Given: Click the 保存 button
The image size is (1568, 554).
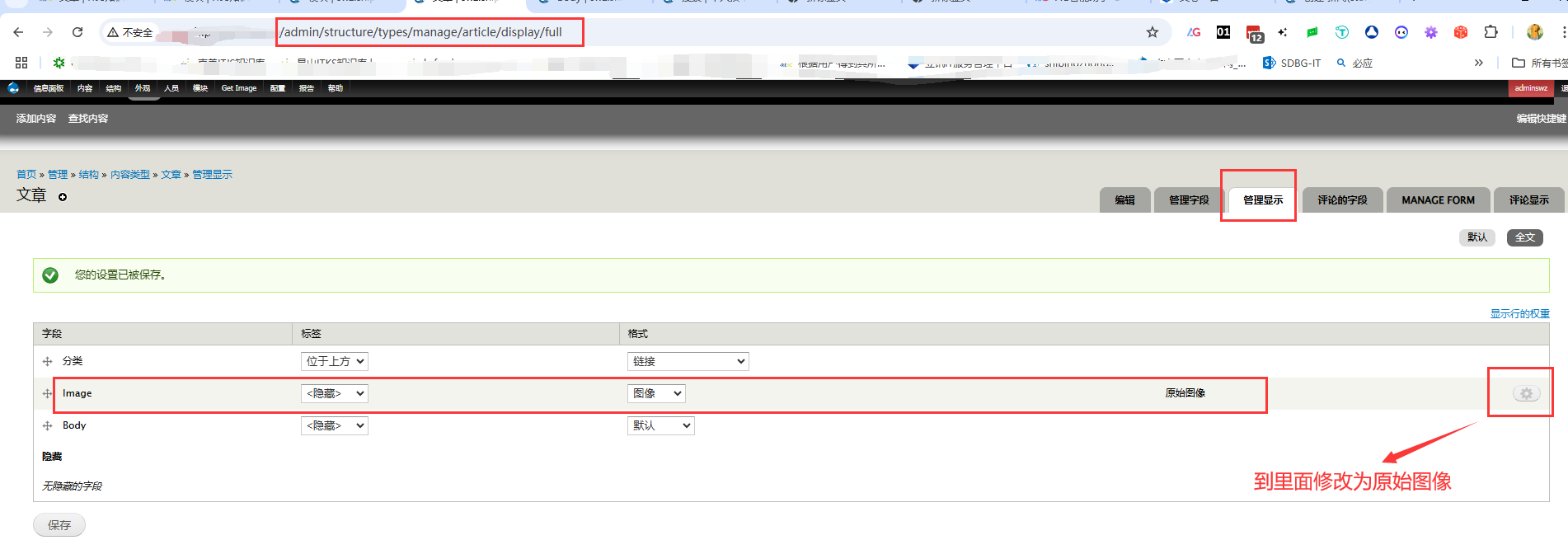Looking at the screenshot, I should click(59, 525).
